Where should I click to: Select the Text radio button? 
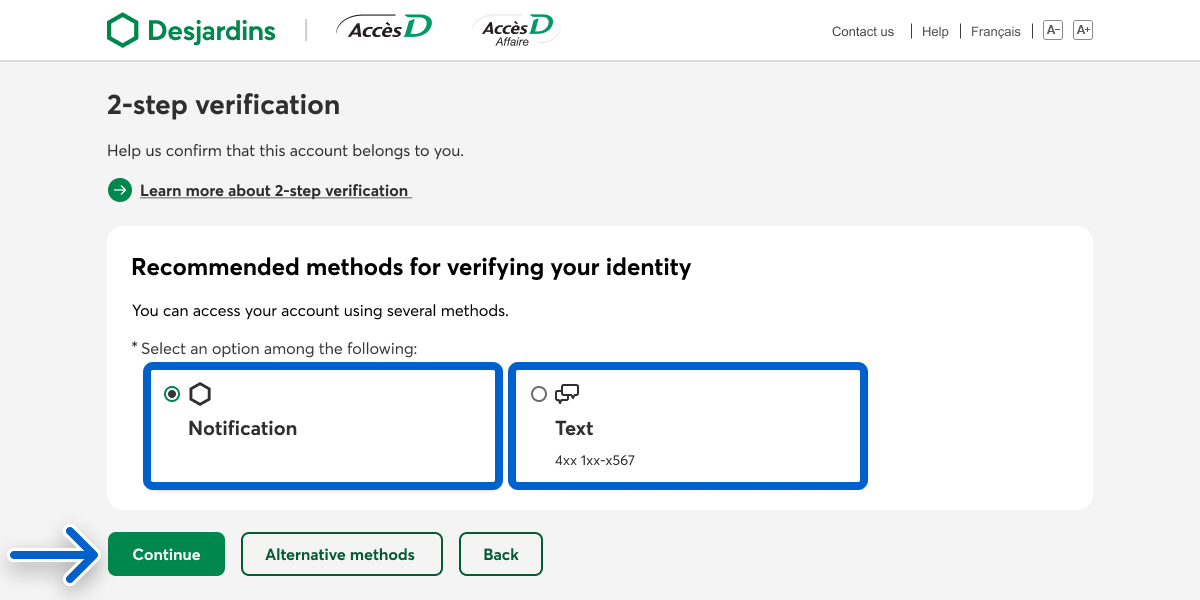pyautogui.click(x=539, y=394)
